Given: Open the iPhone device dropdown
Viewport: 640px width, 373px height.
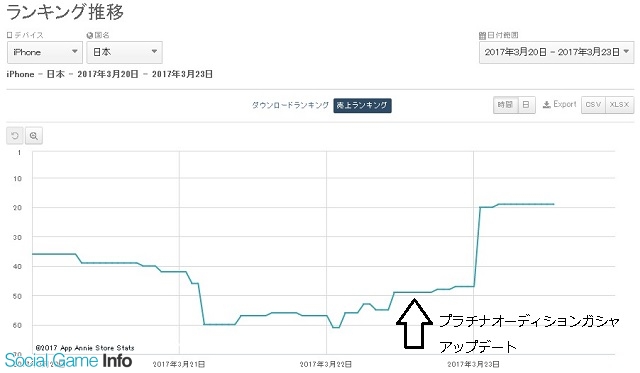Looking at the screenshot, I should click(45, 52).
